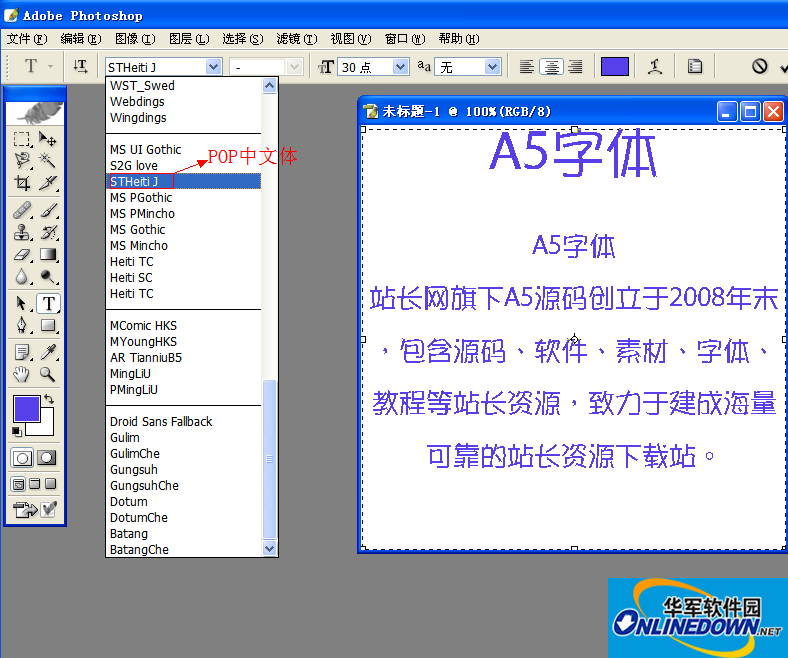Open the font size dropdown arrow
788x658 pixels.
point(401,66)
